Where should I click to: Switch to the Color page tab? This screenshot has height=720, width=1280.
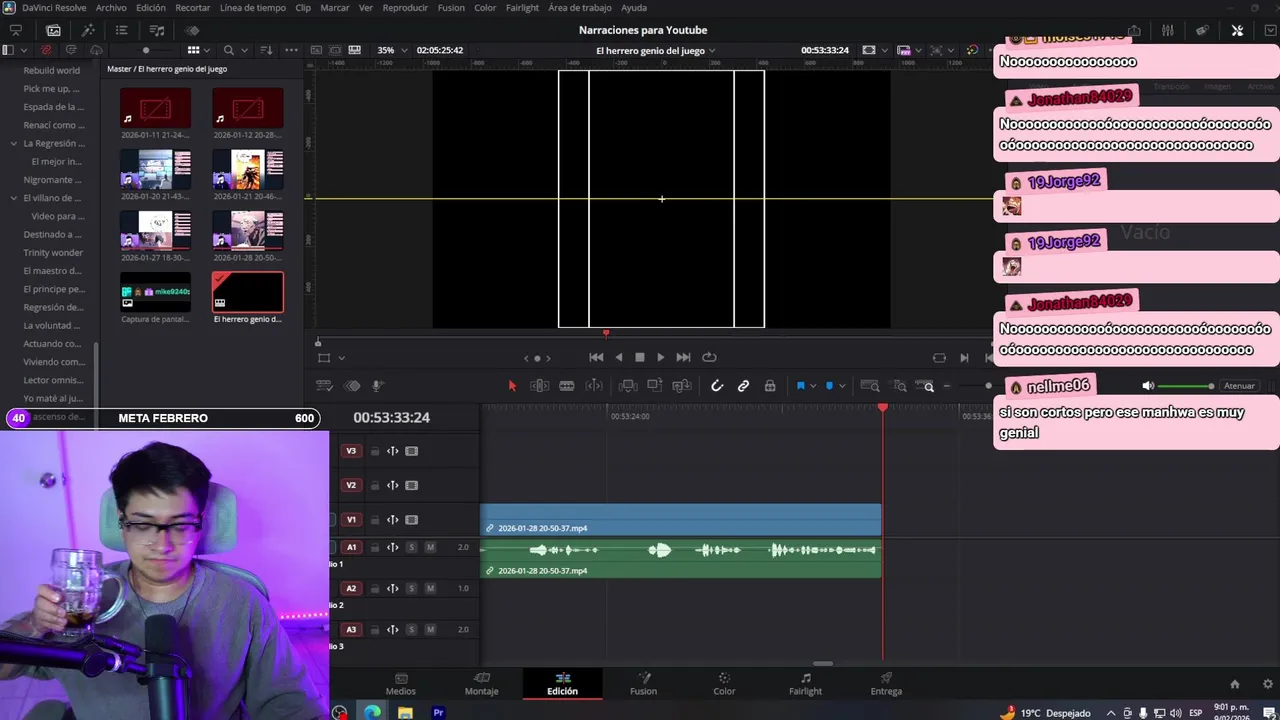pyautogui.click(x=724, y=684)
